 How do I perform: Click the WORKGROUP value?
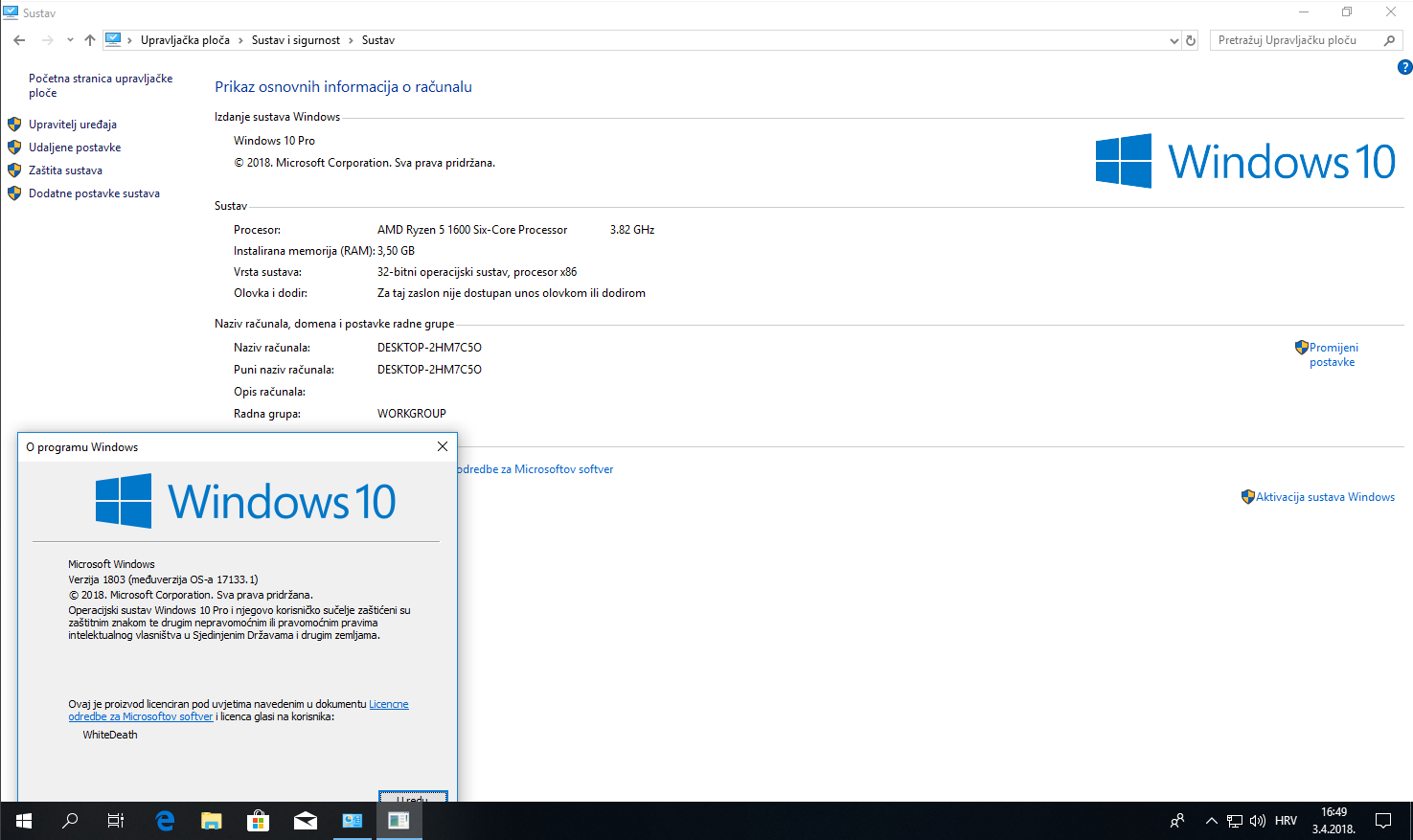pyautogui.click(x=412, y=414)
